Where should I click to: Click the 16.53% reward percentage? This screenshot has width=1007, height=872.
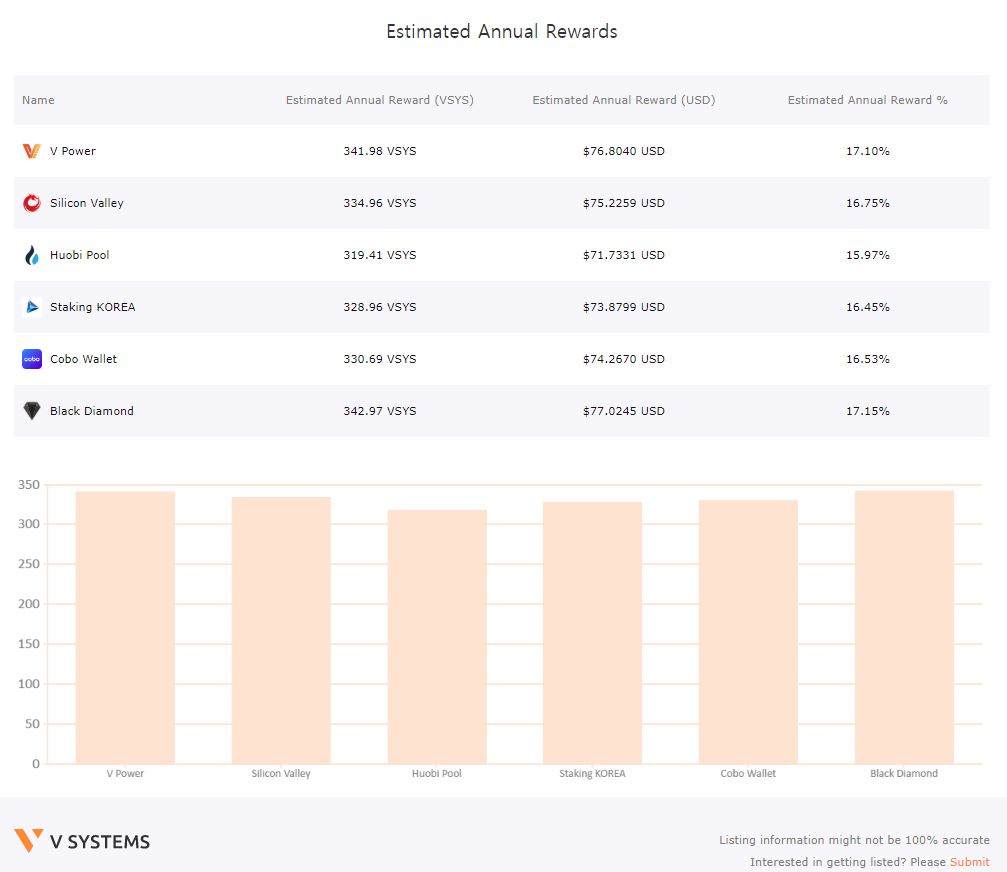868,359
